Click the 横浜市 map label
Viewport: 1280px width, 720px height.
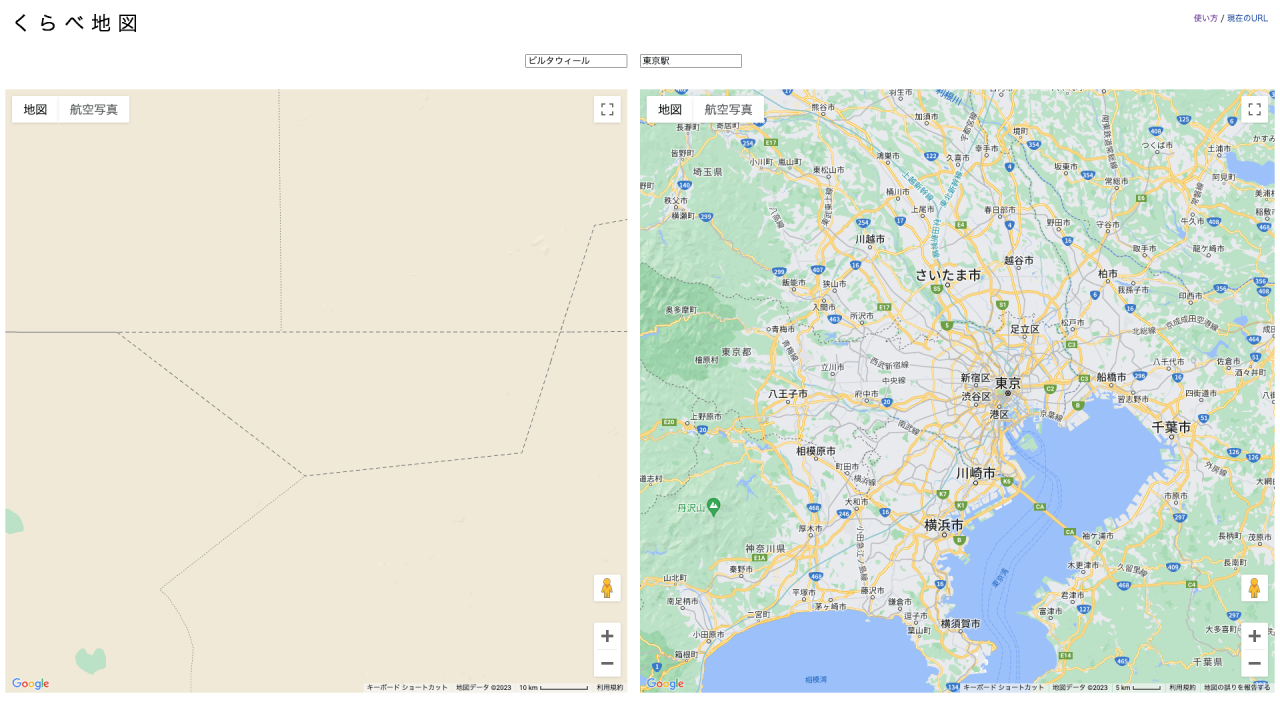943,524
